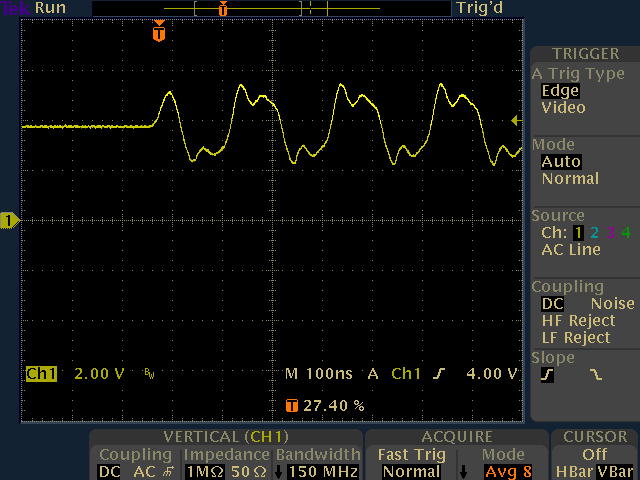Select AC Line as trigger source

[x=569, y=250]
